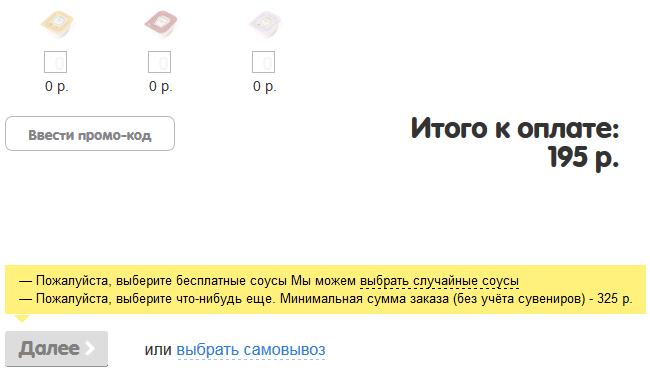
Task: Click the 'Итого к оплате:' heading
Action: [515, 128]
